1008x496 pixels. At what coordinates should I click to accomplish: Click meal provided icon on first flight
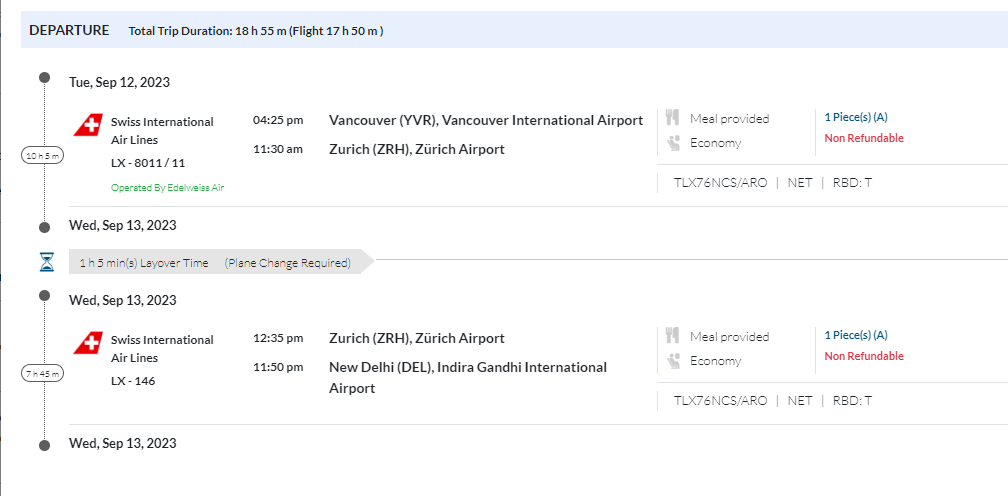pos(672,118)
